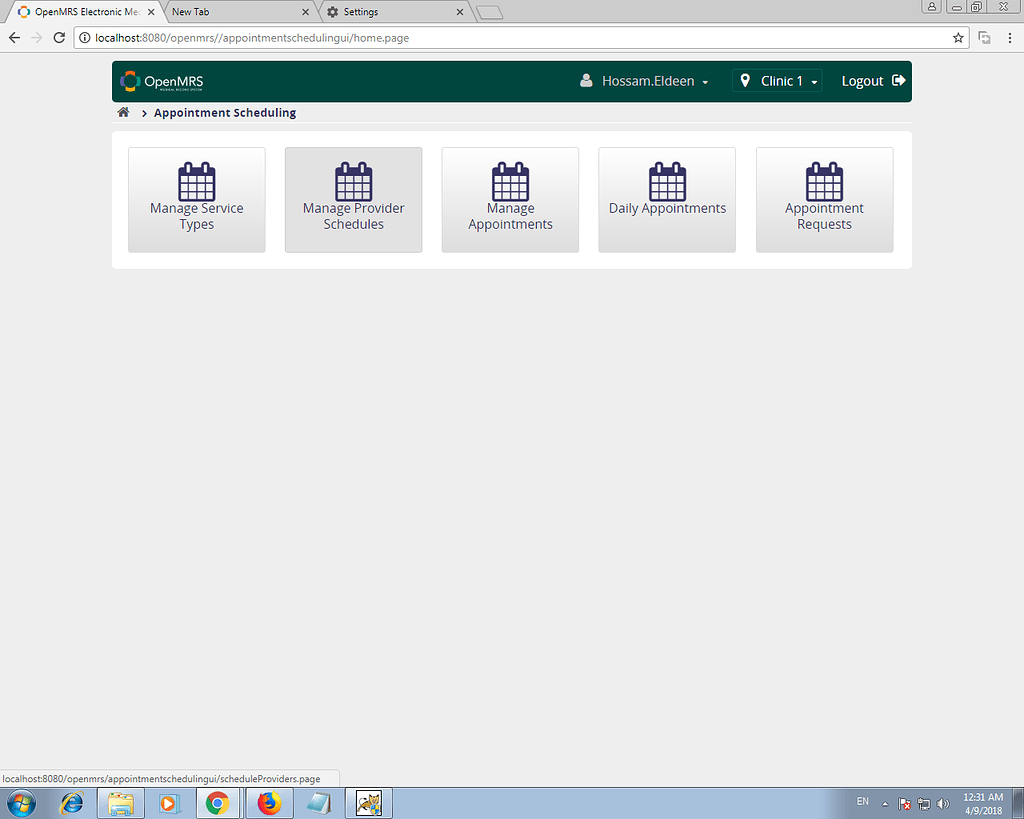This screenshot has width=1024, height=819.
Task: Click the home icon in the breadcrumb bar
Action: point(123,112)
